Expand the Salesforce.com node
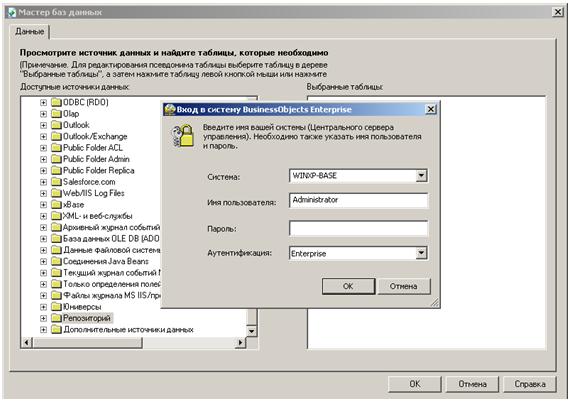The width and height of the screenshot is (571, 402). 43,182
